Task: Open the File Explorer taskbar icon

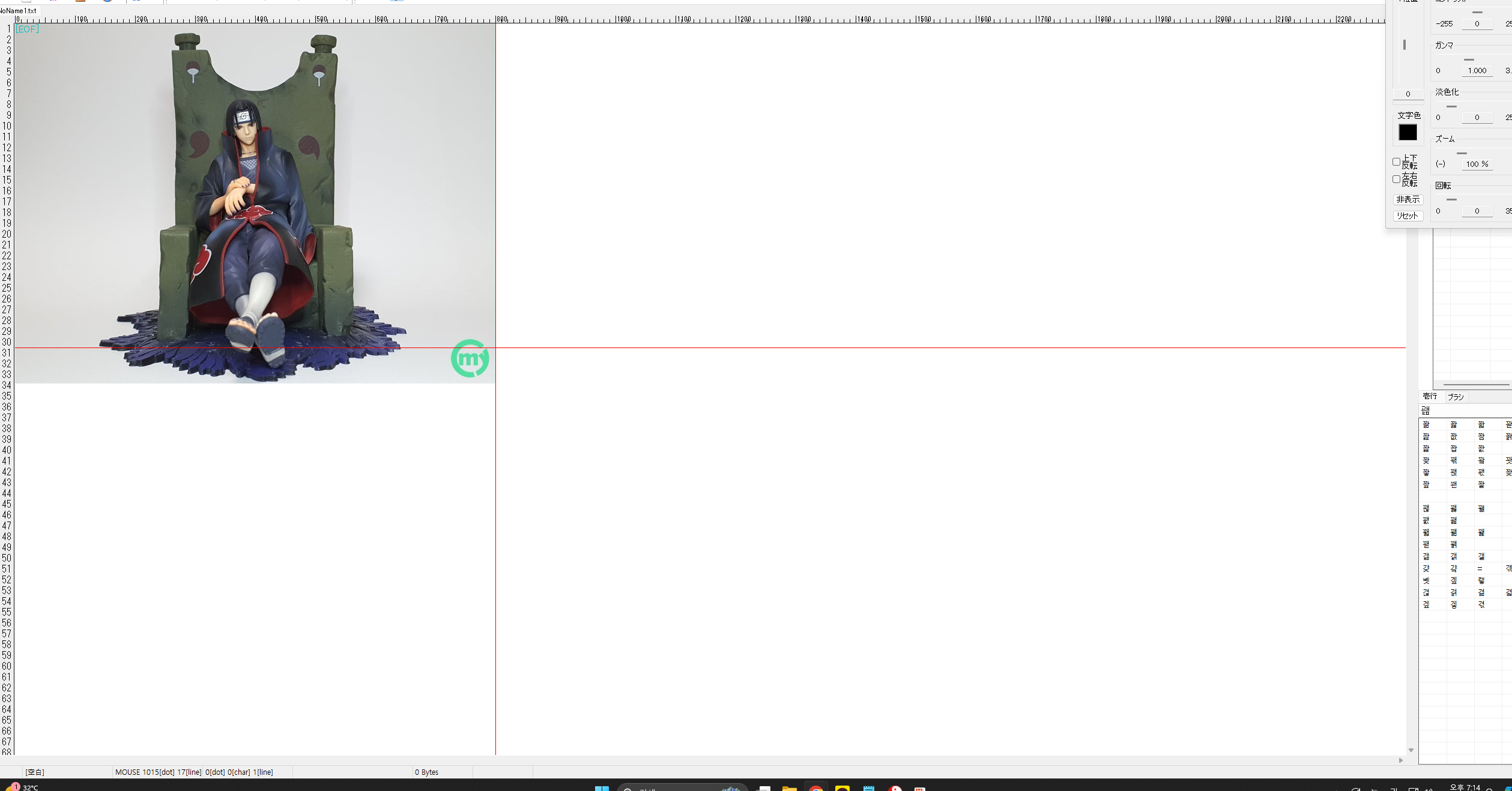Action: point(789,788)
